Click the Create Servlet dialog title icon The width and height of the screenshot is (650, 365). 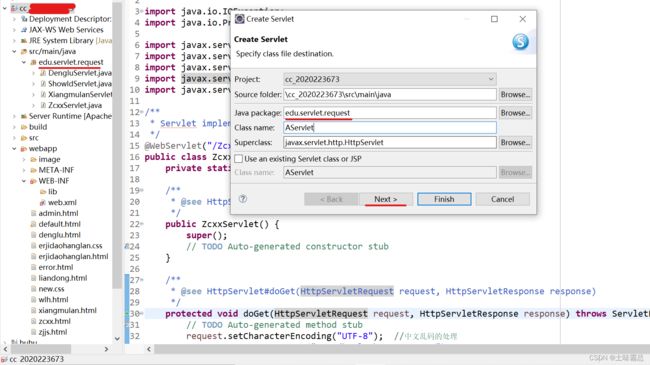240,19
